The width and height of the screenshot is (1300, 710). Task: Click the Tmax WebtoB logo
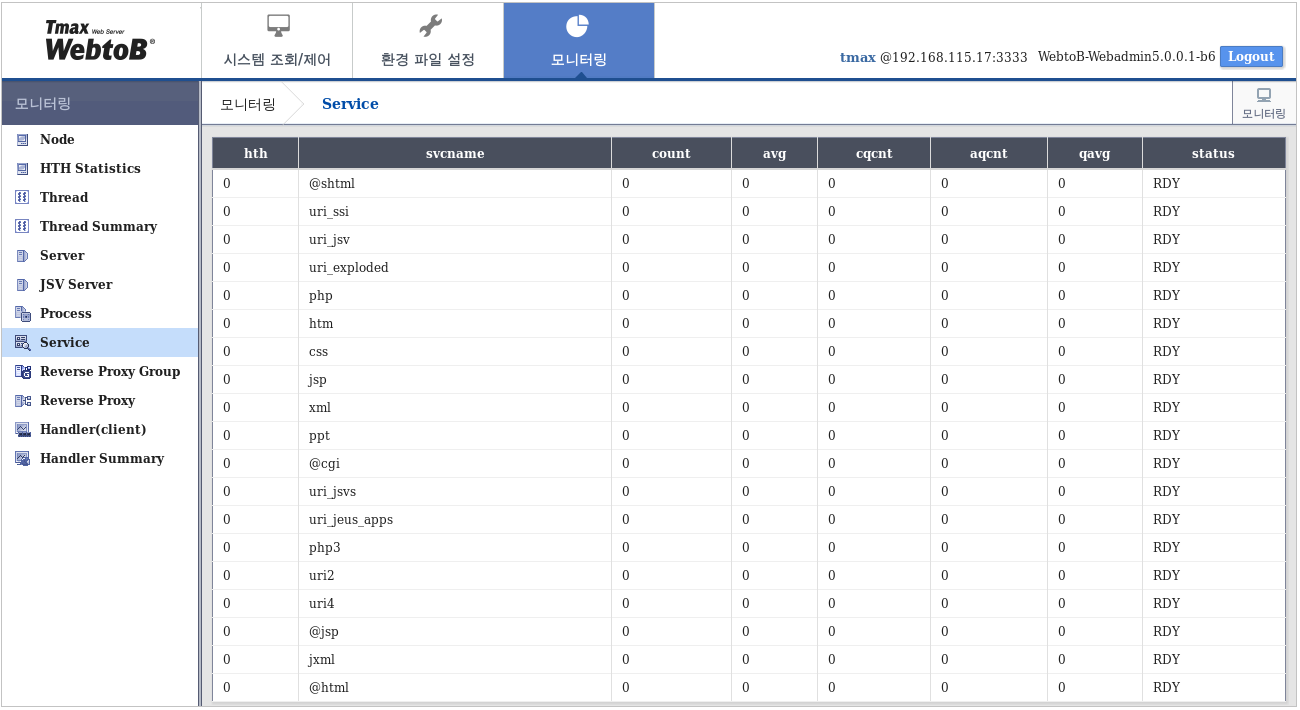pyautogui.click(x=100, y=40)
